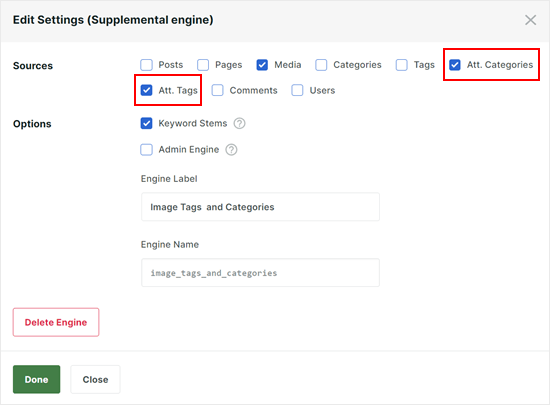Enable the Admin Engine option

[146, 150]
